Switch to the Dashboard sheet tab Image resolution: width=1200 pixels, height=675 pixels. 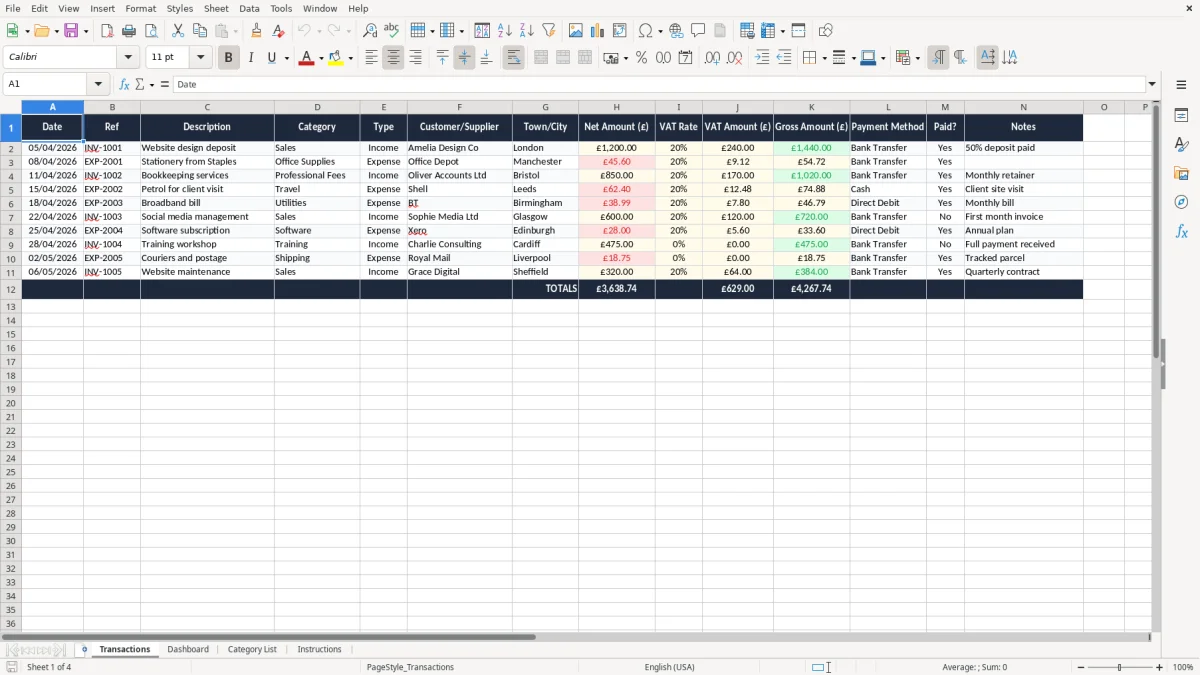point(188,649)
